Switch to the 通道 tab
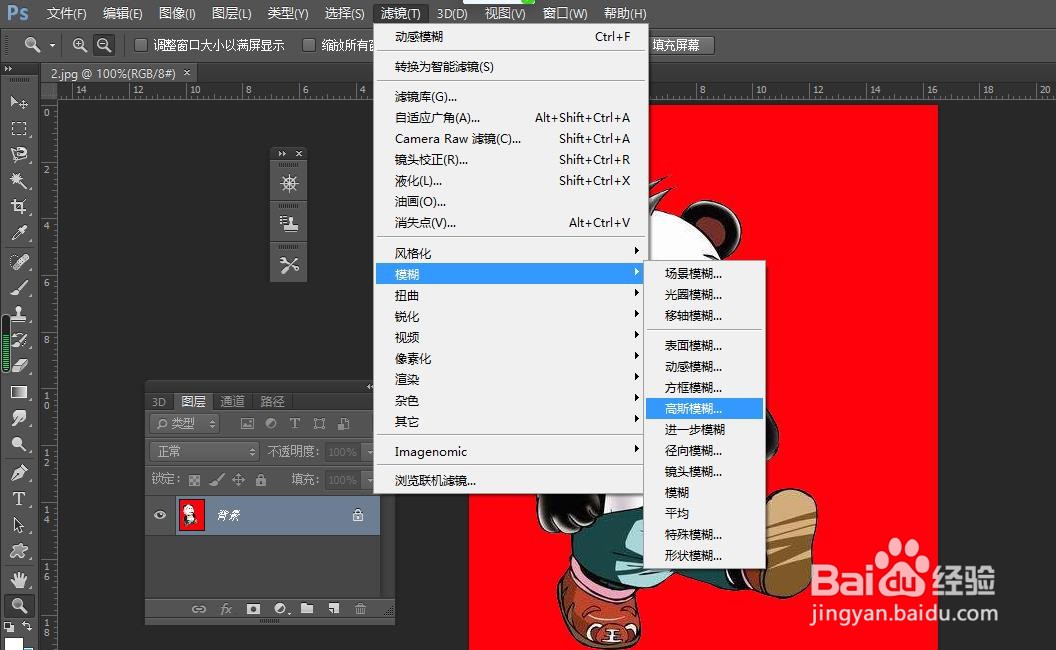 pos(232,401)
